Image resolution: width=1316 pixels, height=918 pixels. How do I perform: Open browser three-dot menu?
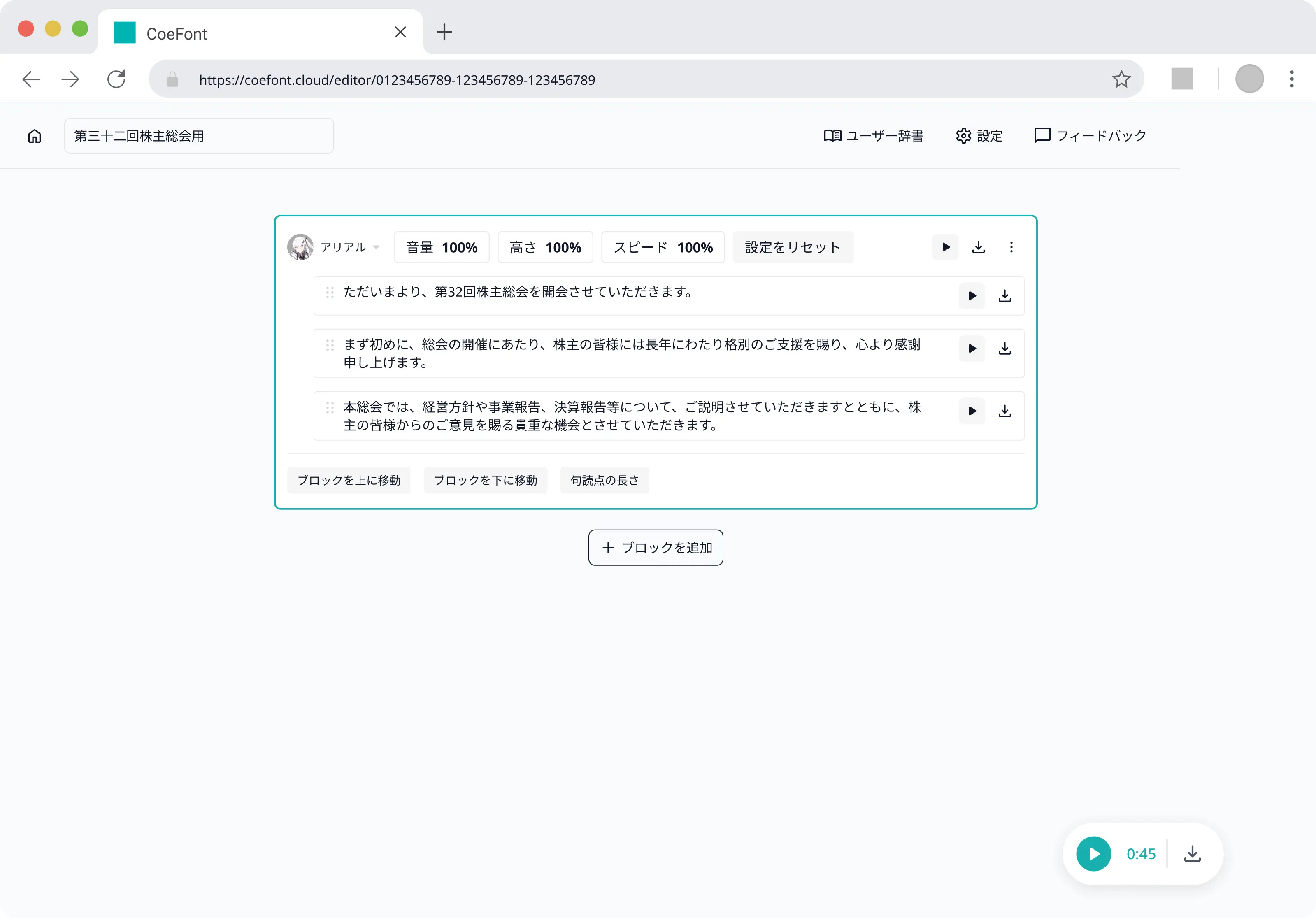coord(1292,79)
